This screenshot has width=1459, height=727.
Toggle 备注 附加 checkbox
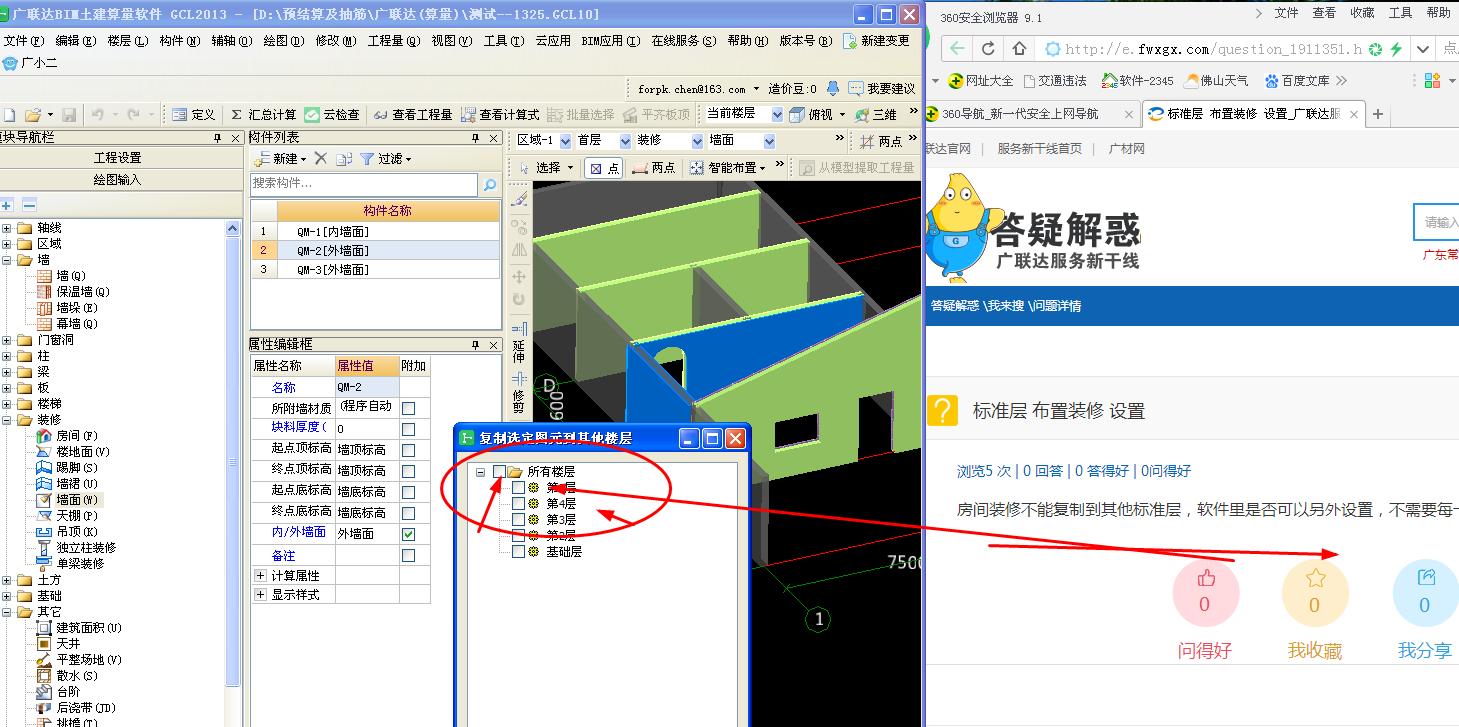[408, 555]
